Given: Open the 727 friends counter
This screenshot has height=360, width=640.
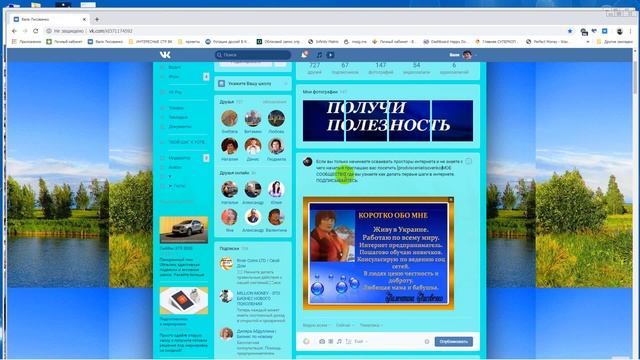Looking at the screenshot, I should coord(315,68).
